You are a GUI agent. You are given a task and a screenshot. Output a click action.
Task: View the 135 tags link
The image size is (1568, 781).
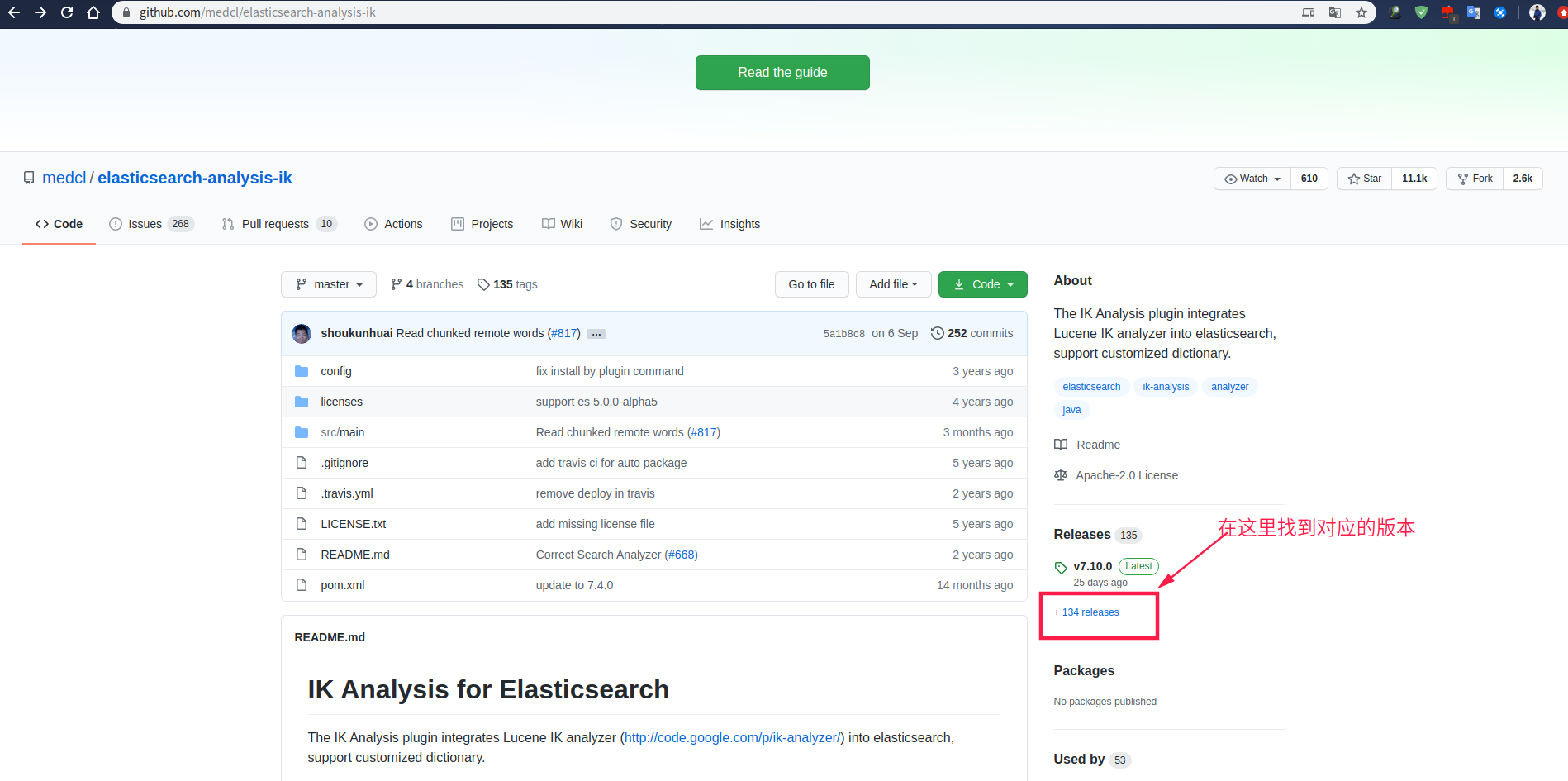coord(507,284)
